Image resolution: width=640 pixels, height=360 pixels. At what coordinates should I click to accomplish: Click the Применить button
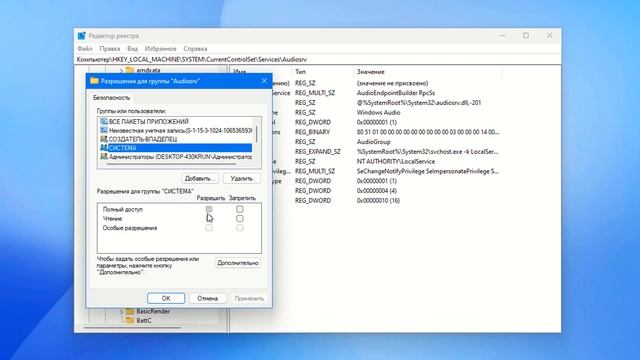coord(249,298)
